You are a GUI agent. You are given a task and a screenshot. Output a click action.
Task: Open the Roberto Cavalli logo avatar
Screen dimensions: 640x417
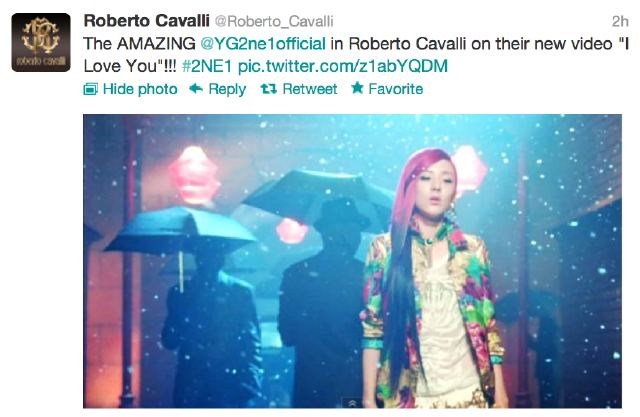tap(41, 42)
